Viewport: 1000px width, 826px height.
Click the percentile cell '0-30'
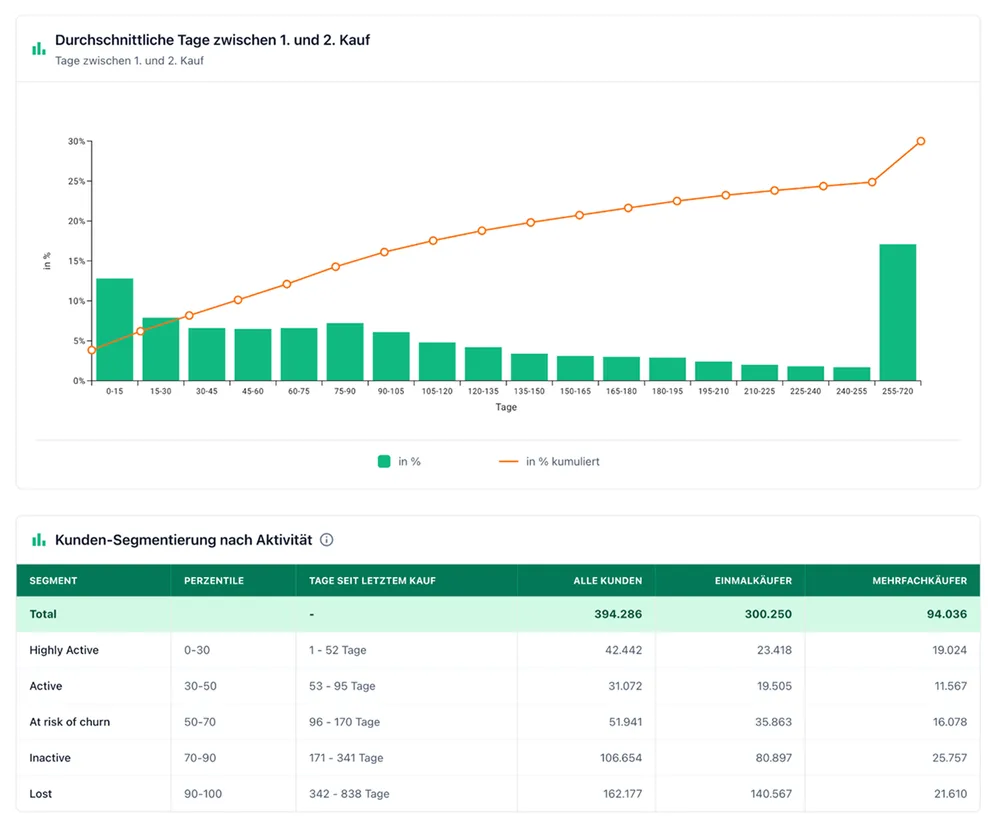[197, 650]
